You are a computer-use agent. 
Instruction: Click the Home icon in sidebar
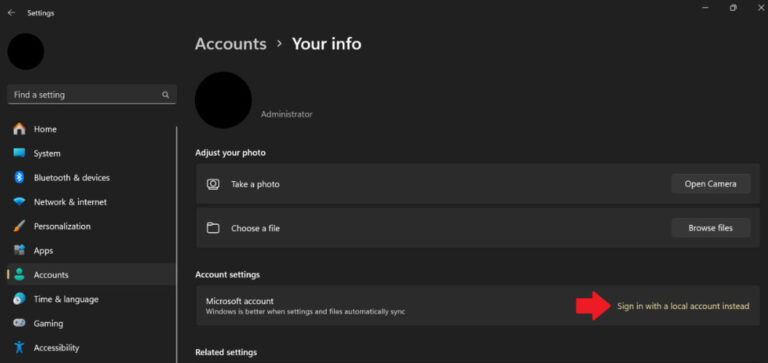[x=19, y=129]
